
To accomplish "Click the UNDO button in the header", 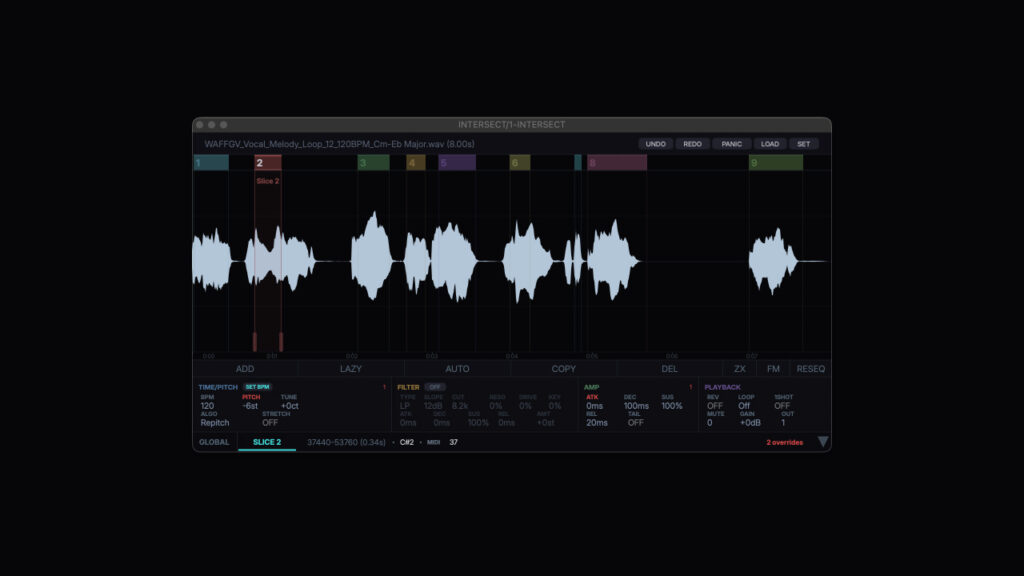I will [x=655, y=144].
